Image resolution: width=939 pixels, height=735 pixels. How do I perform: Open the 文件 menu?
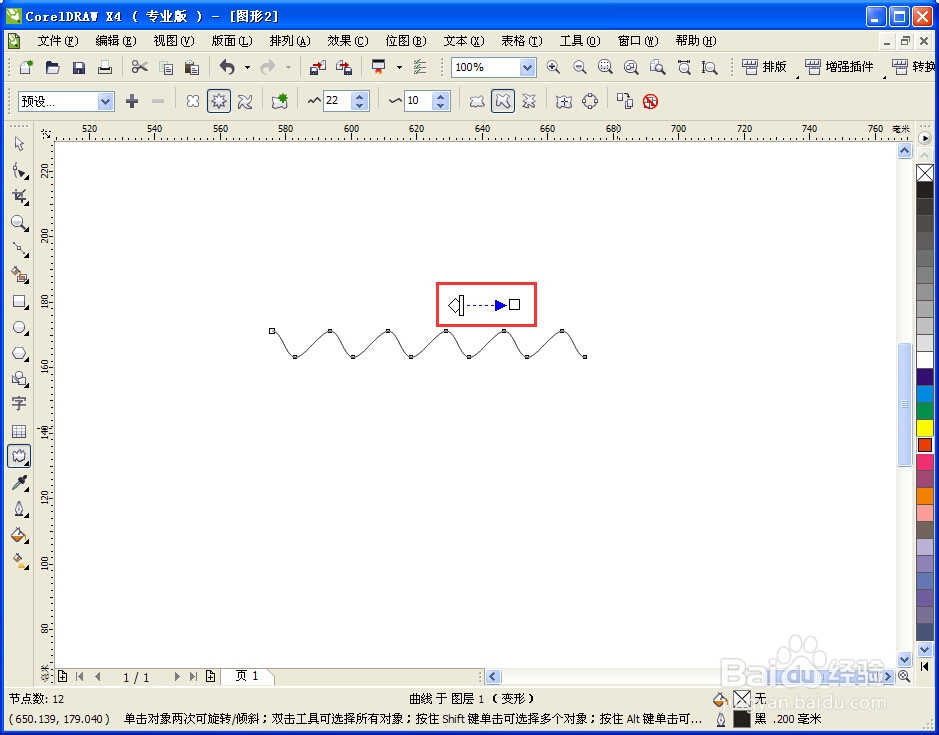coord(58,41)
